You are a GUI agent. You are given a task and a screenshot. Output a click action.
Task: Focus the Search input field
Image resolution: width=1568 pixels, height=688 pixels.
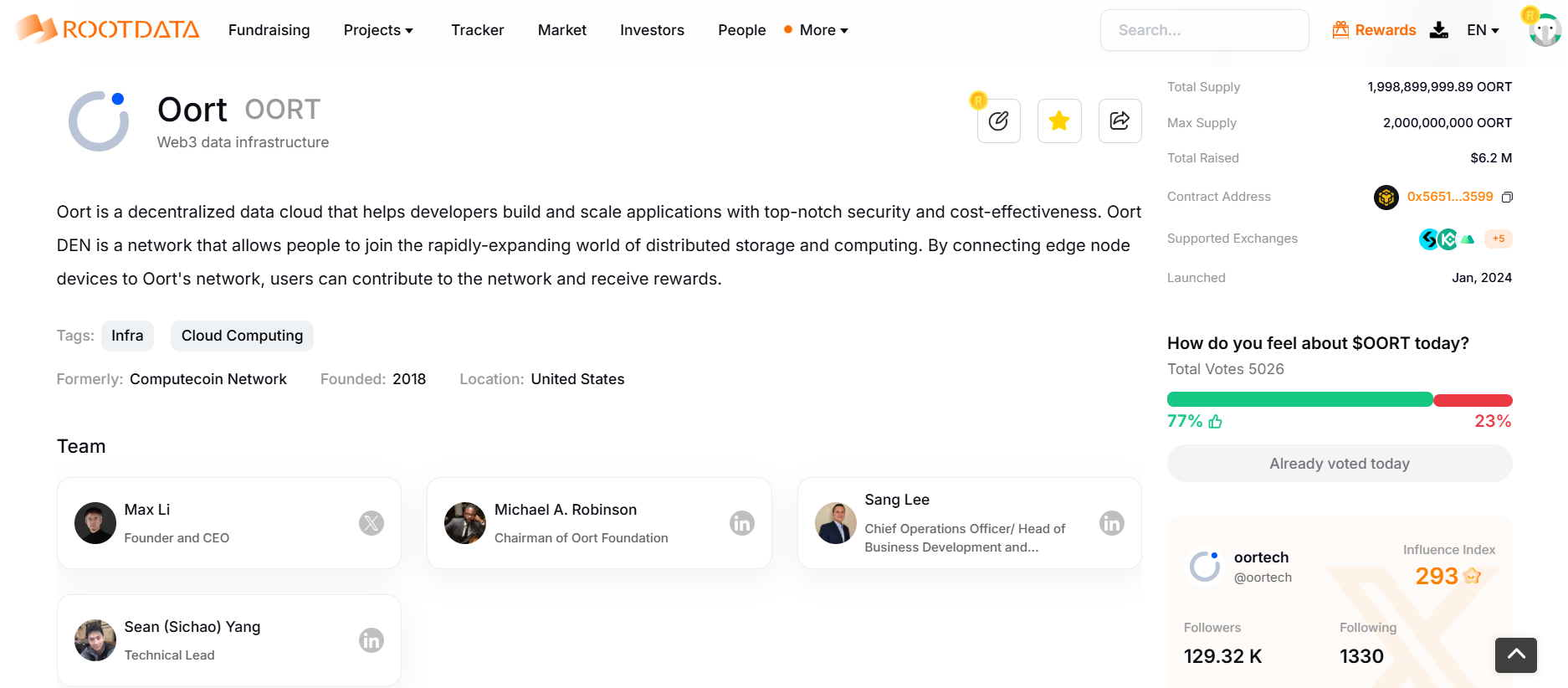1204,30
